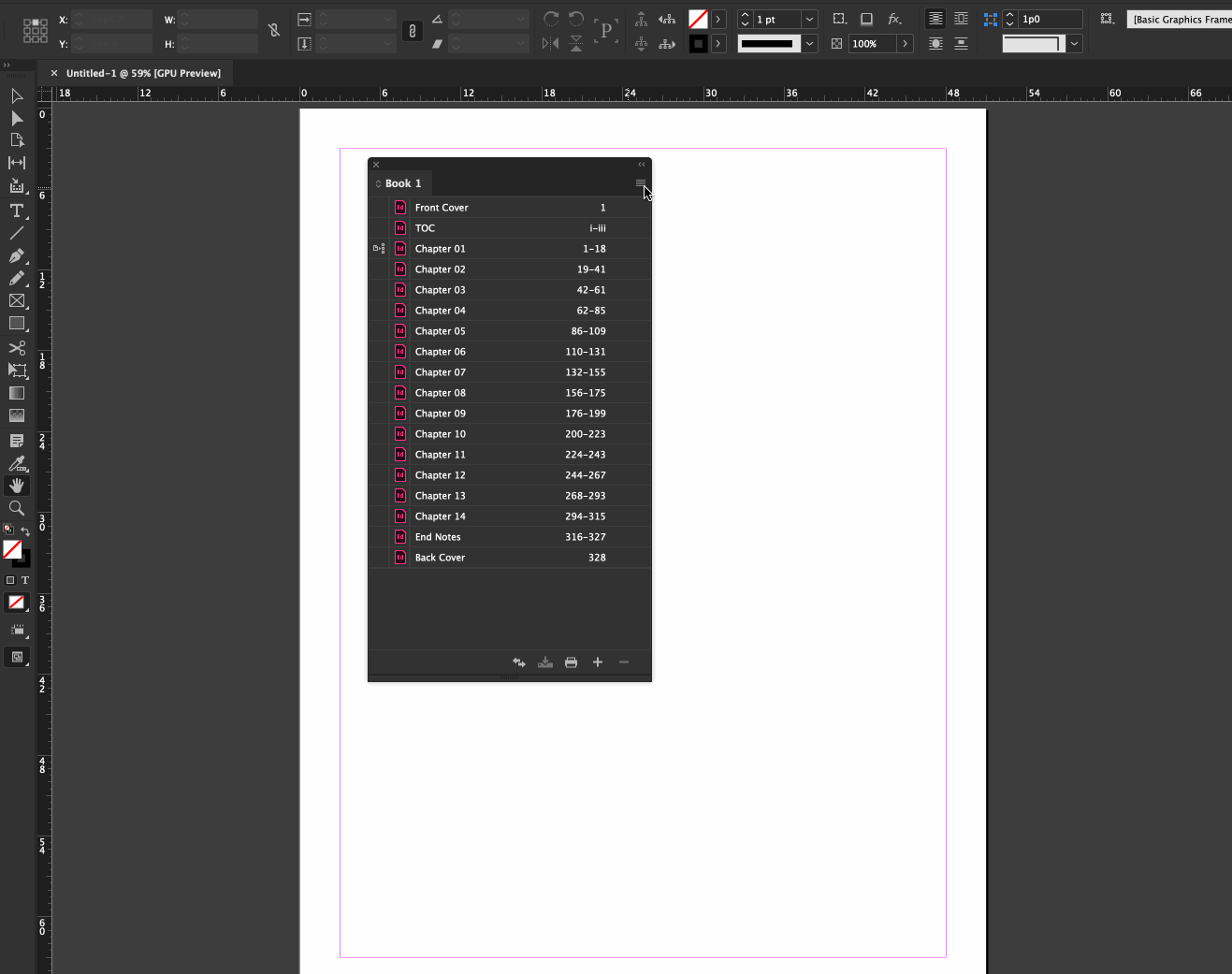The image size is (1232, 974).
Task: Open the effects fx button
Action: [x=894, y=19]
